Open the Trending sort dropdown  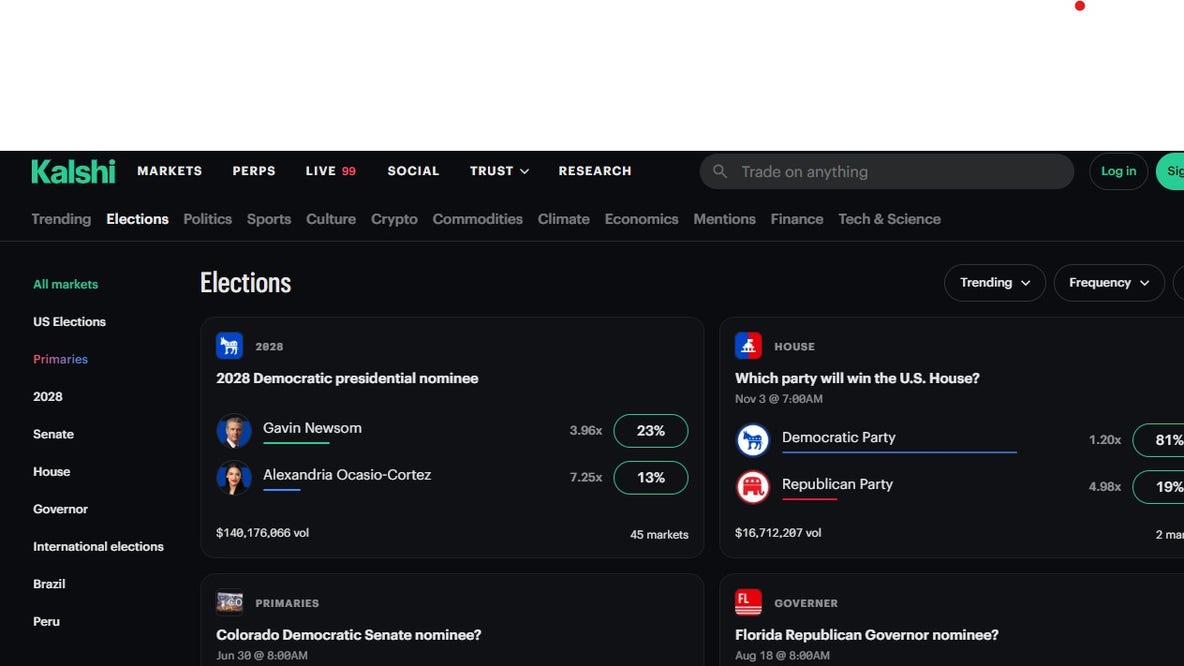pyautogui.click(x=994, y=283)
